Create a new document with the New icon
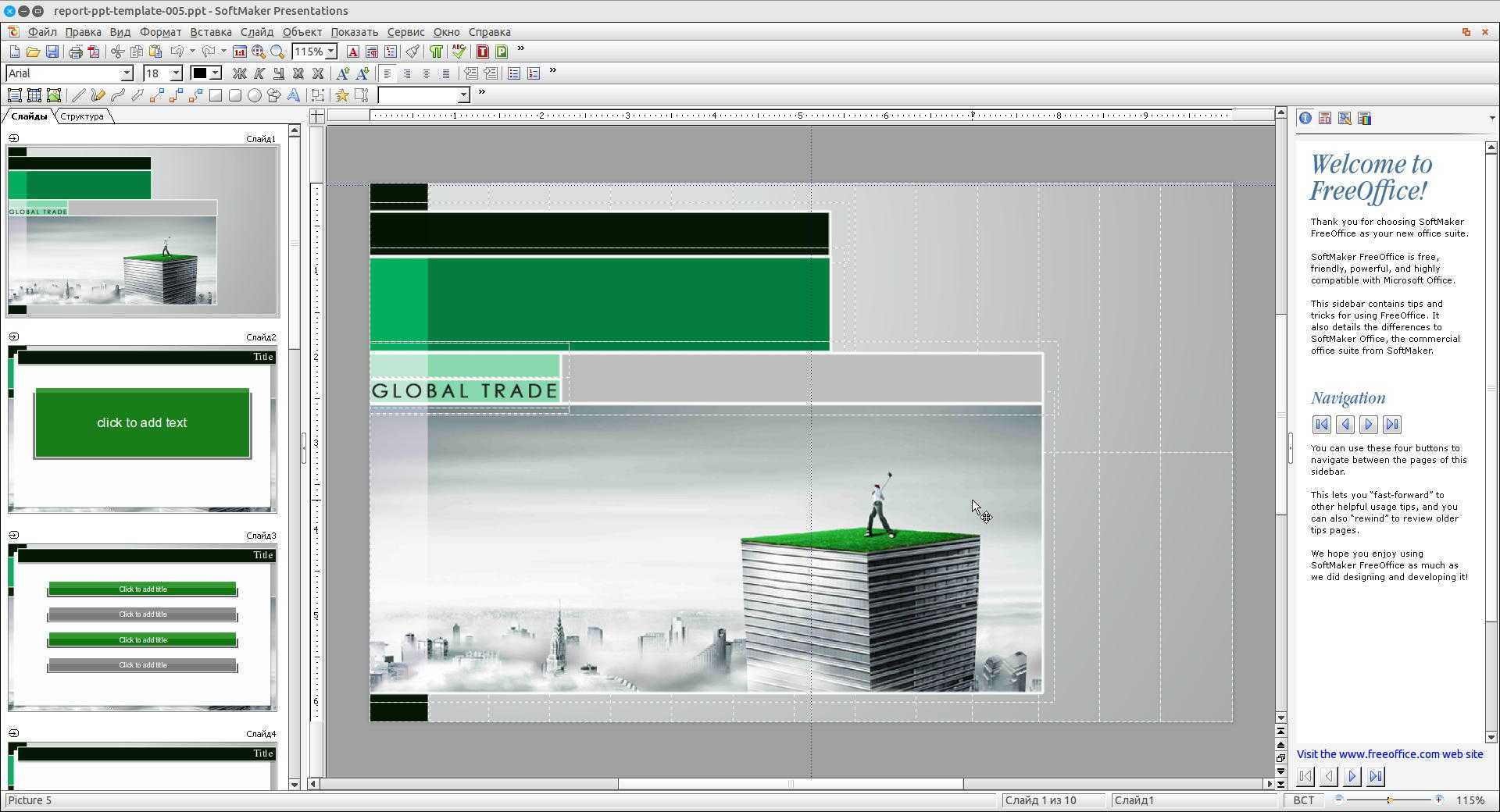1500x812 pixels. coord(14,52)
